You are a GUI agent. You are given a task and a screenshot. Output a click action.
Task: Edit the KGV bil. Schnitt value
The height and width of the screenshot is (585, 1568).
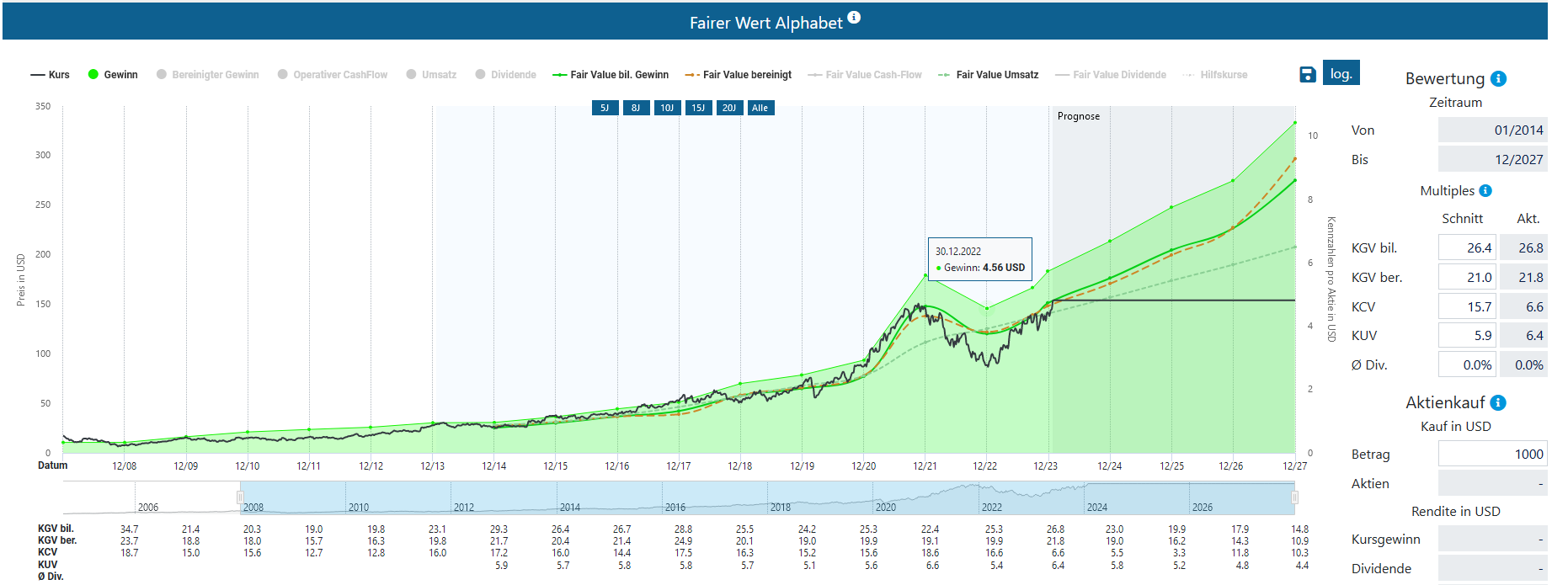[x=1467, y=248]
